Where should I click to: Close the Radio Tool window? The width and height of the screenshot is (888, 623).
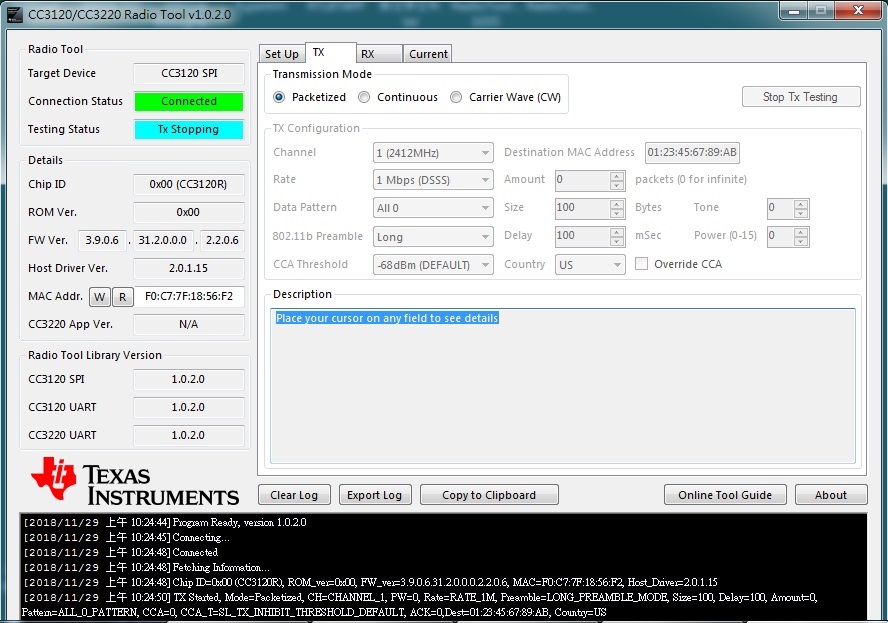click(x=858, y=11)
